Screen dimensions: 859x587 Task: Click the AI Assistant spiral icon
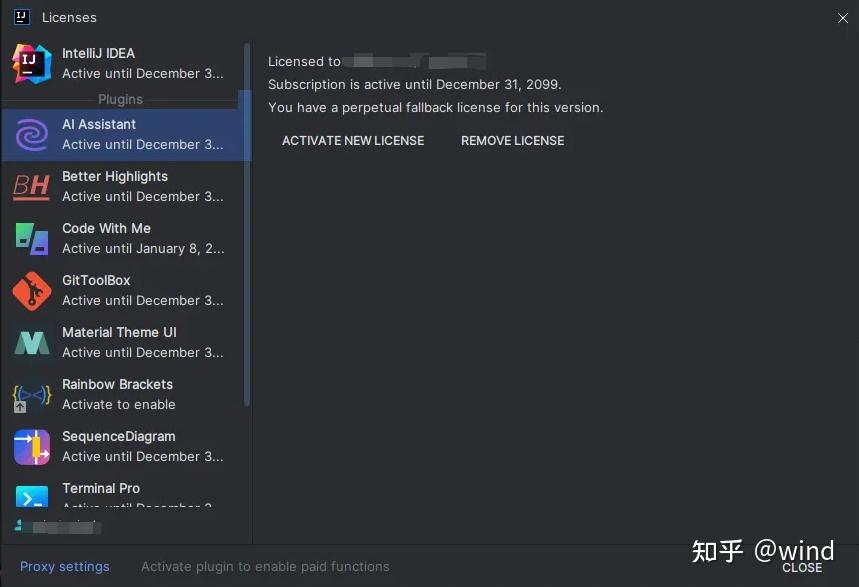[31, 134]
